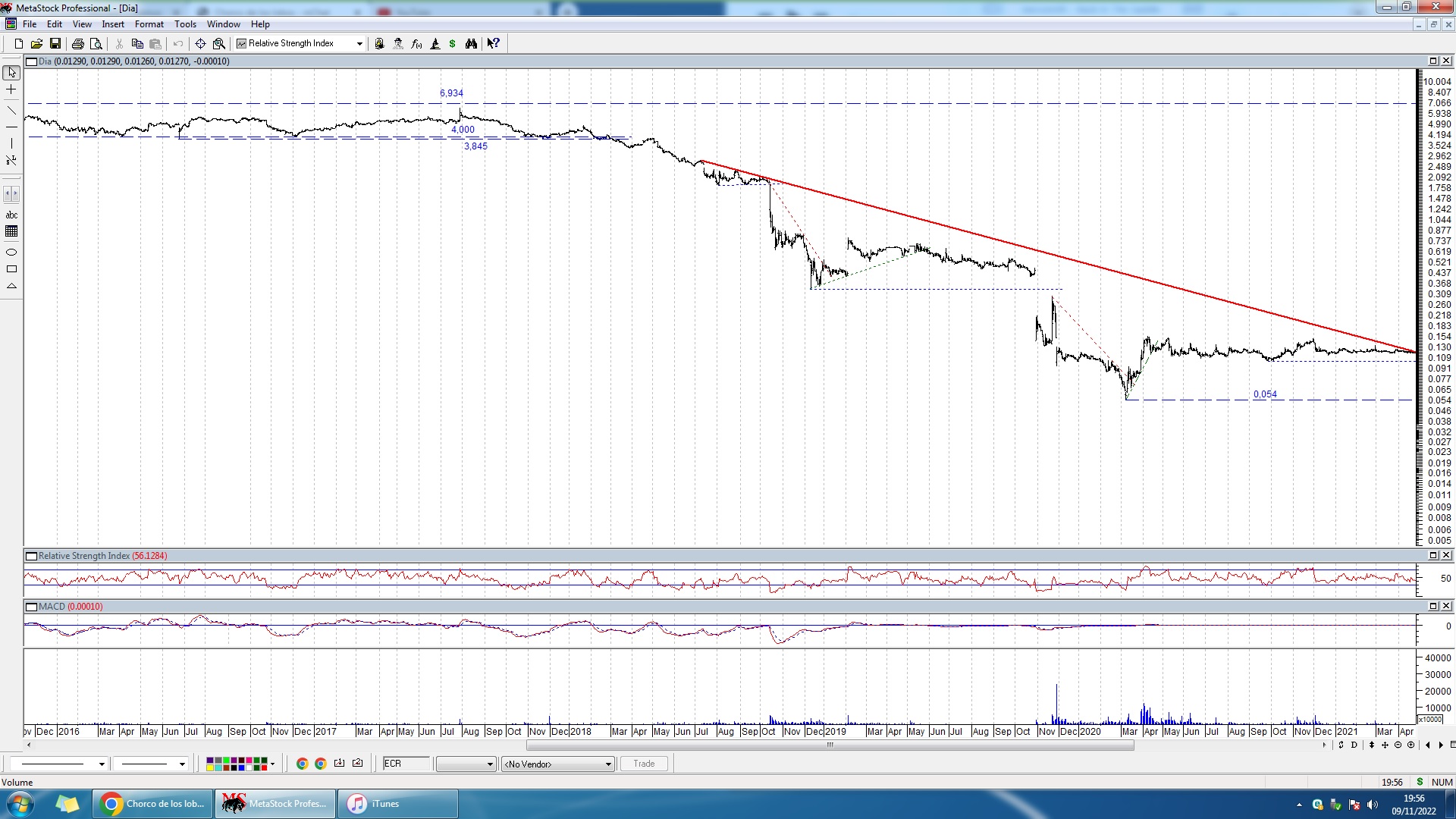
Task: Toggle the crosshair pointer tool
Action: (11, 89)
